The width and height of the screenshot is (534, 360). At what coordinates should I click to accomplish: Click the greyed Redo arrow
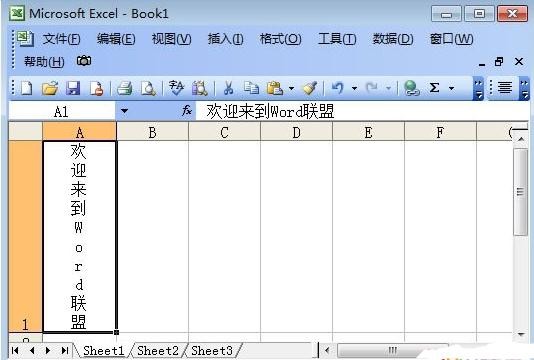point(372,88)
